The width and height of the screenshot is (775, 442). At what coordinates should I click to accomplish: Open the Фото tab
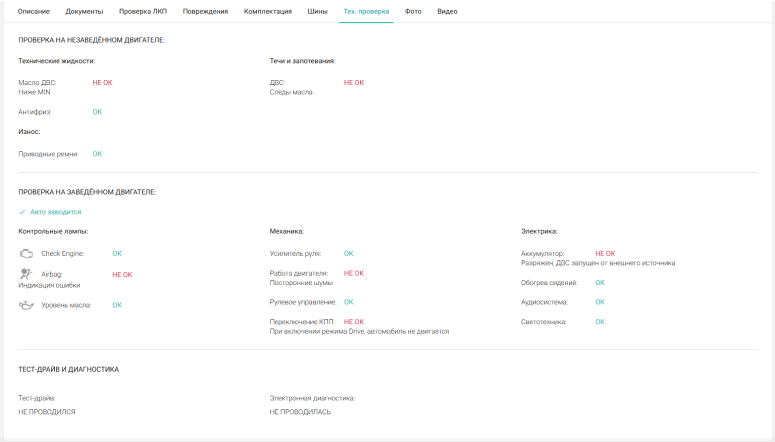[413, 11]
